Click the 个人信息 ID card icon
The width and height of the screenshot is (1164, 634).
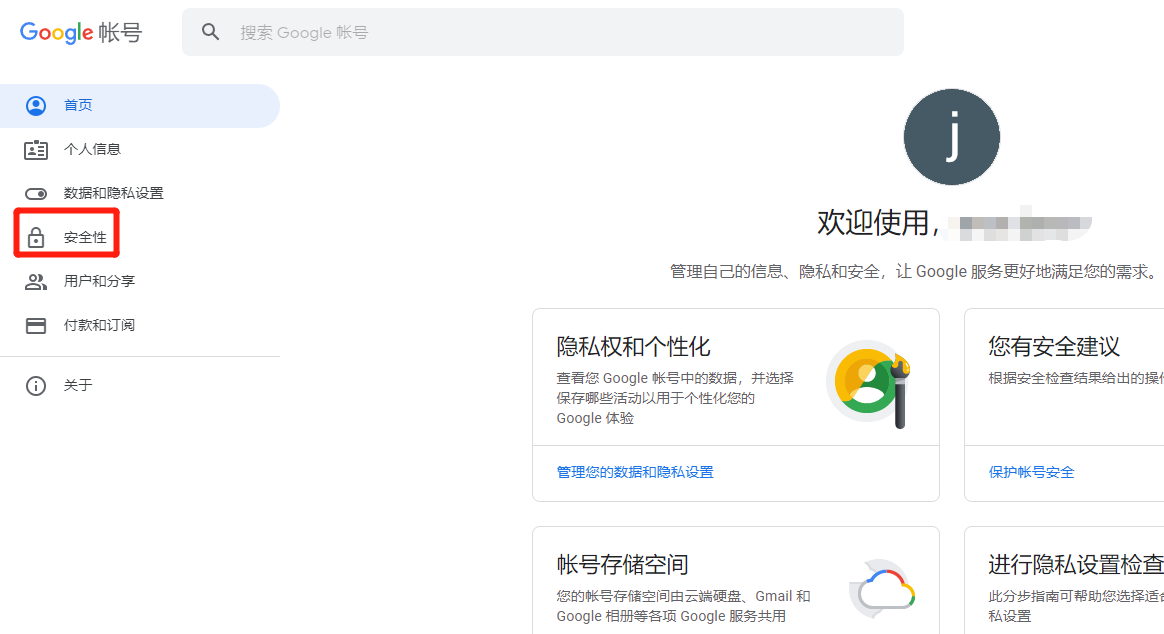(36, 149)
